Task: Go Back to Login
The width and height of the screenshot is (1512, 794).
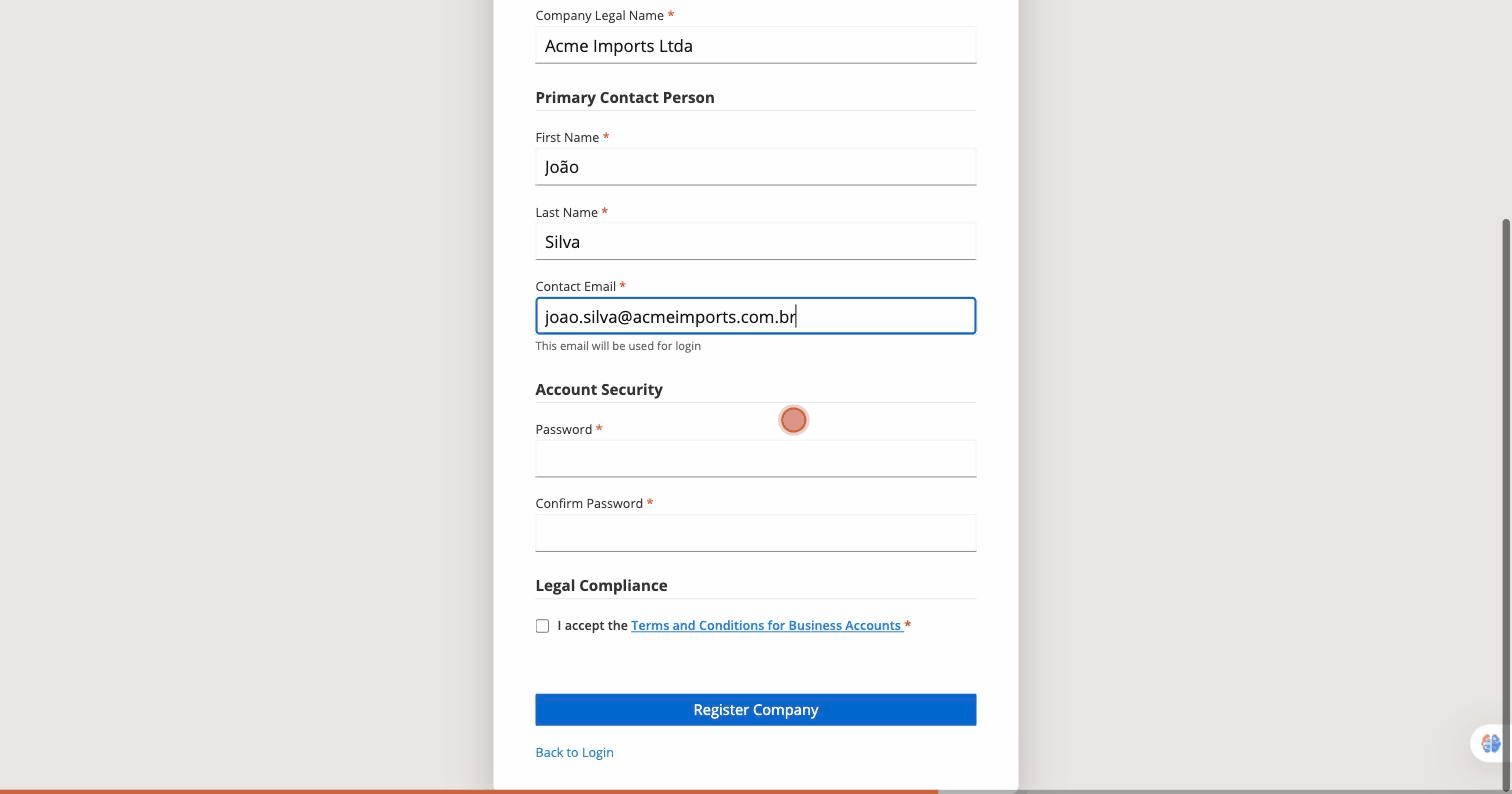Action: 574,752
